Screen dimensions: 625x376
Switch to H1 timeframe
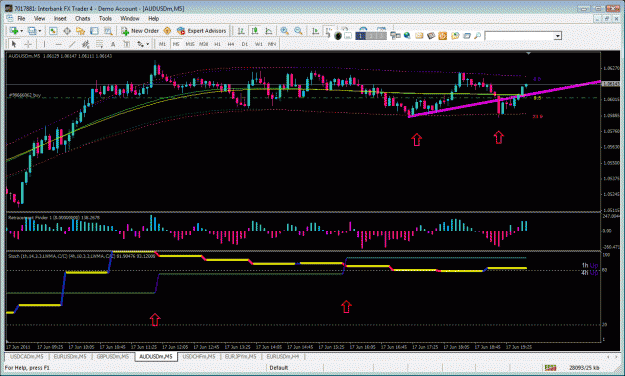[x=217, y=44]
